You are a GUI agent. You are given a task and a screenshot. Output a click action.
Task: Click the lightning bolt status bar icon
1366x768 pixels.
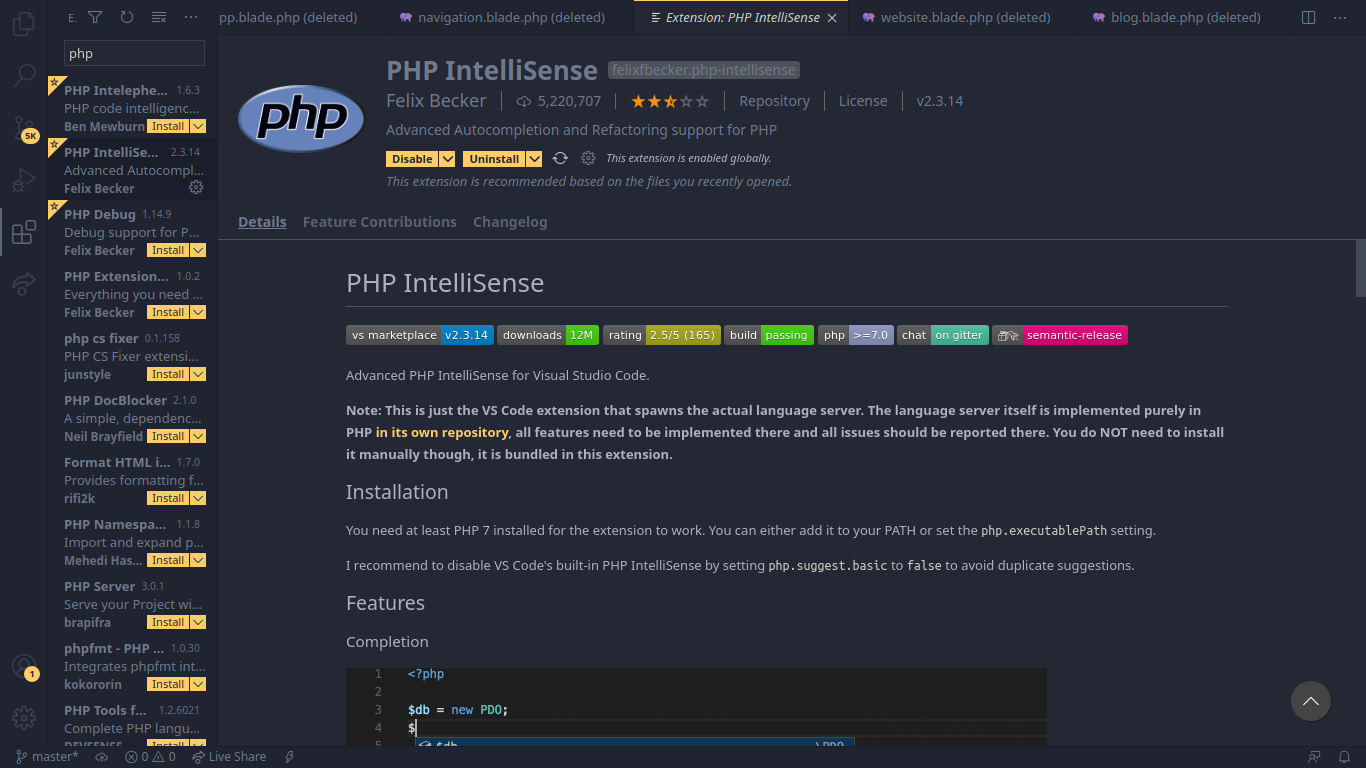click(290, 757)
